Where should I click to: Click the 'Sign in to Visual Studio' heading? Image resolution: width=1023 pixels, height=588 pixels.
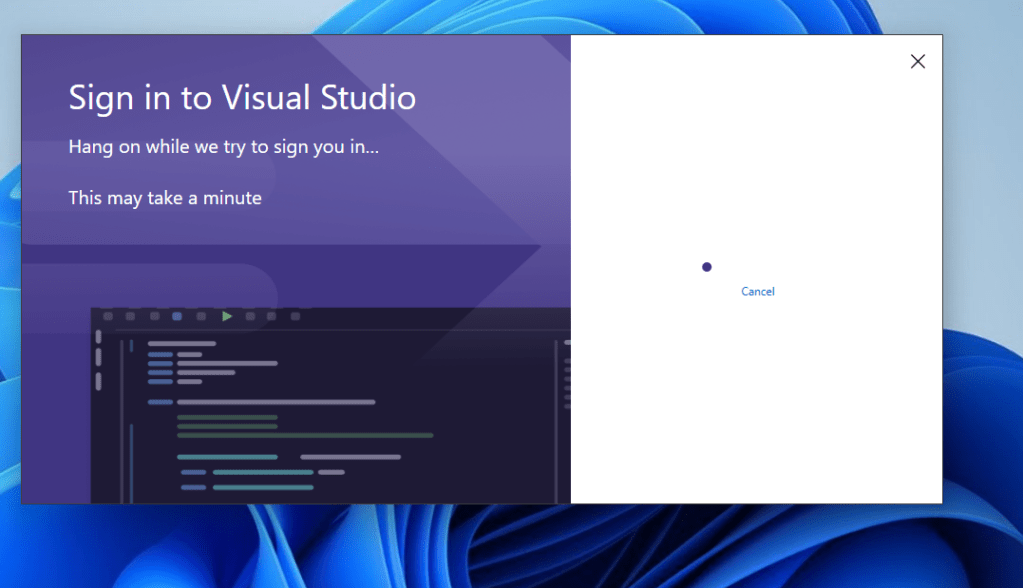coord(242,99)
